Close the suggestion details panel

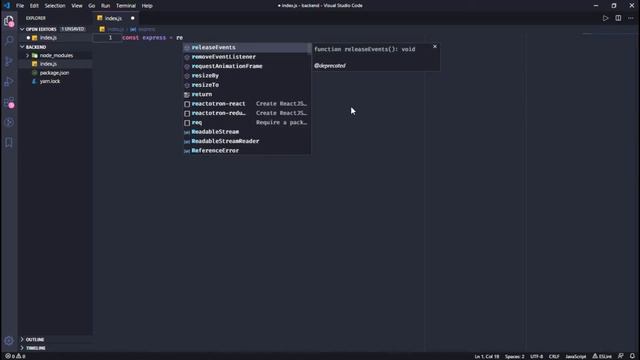click(435, 47)
